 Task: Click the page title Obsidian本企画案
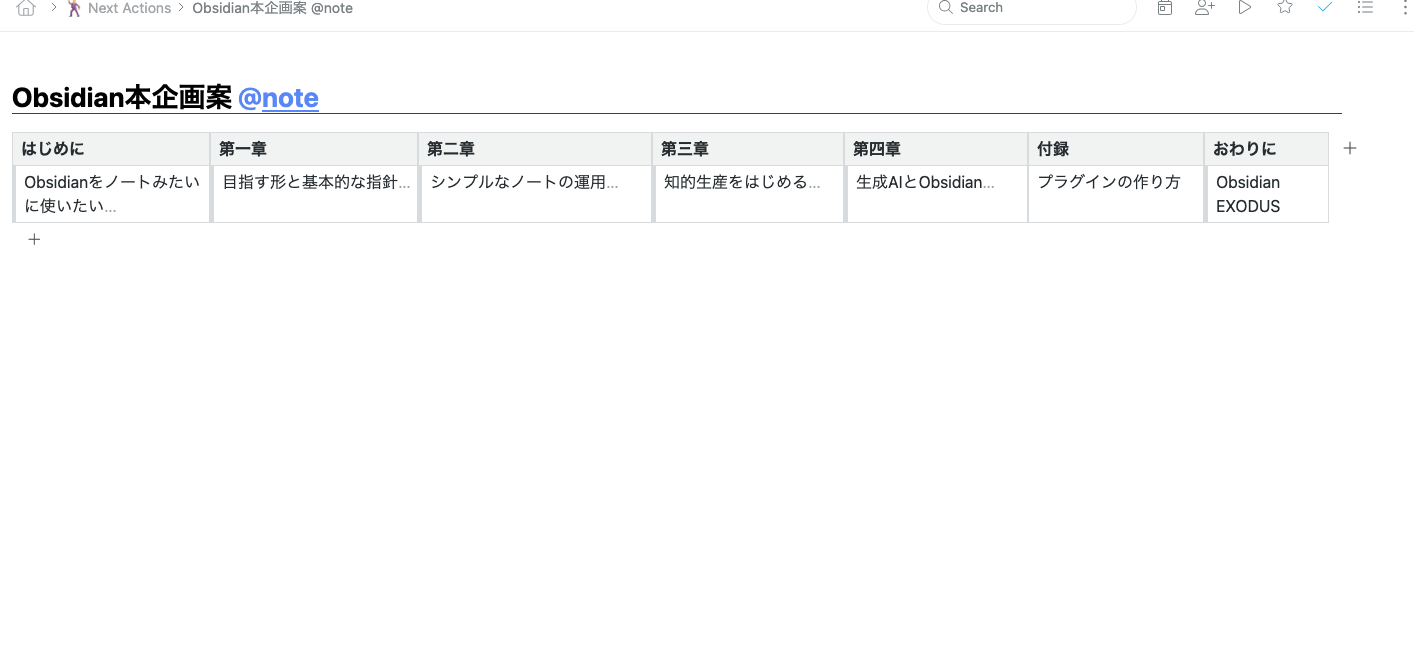point(122,98)
